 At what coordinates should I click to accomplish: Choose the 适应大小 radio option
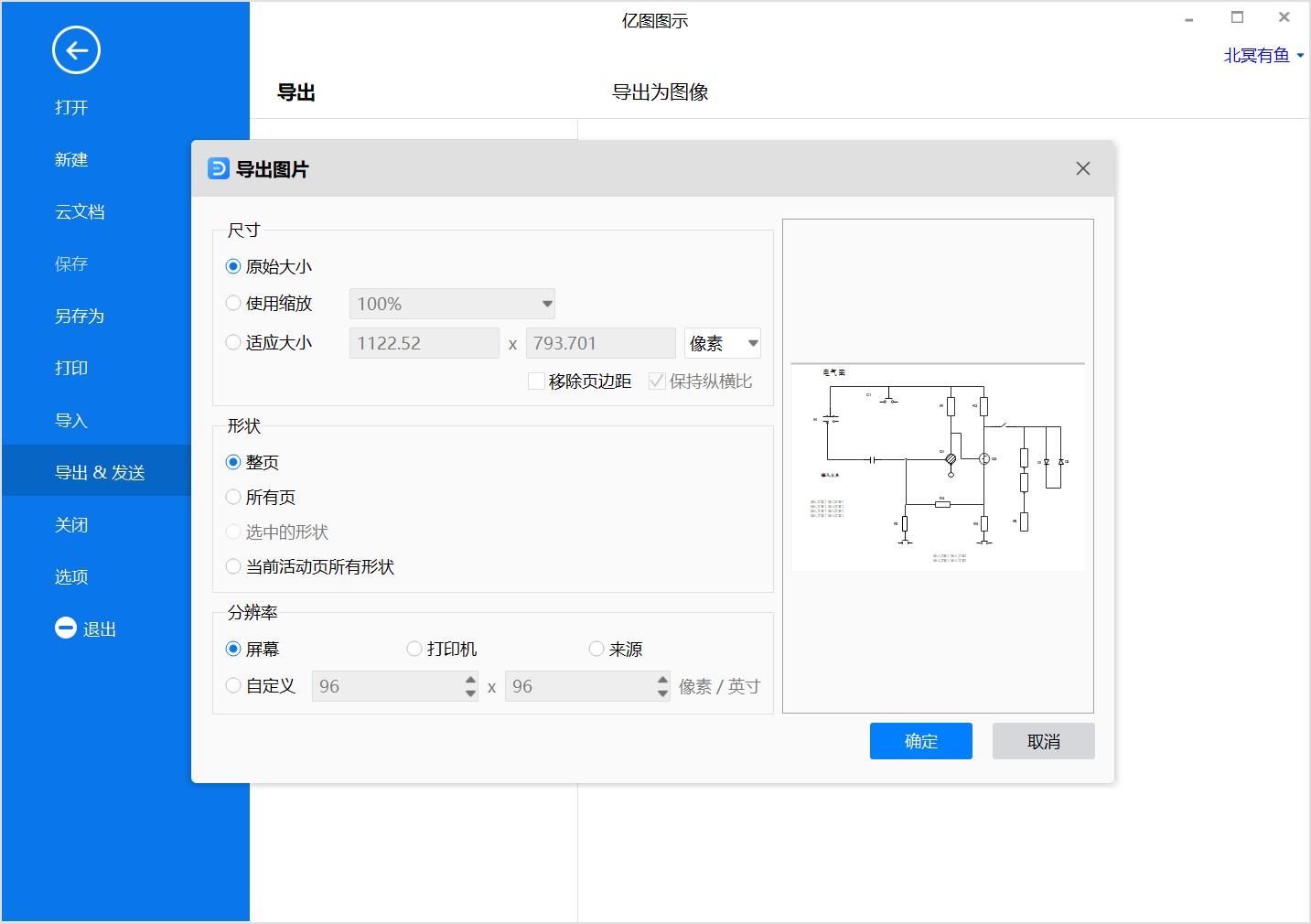pos(233,342)
